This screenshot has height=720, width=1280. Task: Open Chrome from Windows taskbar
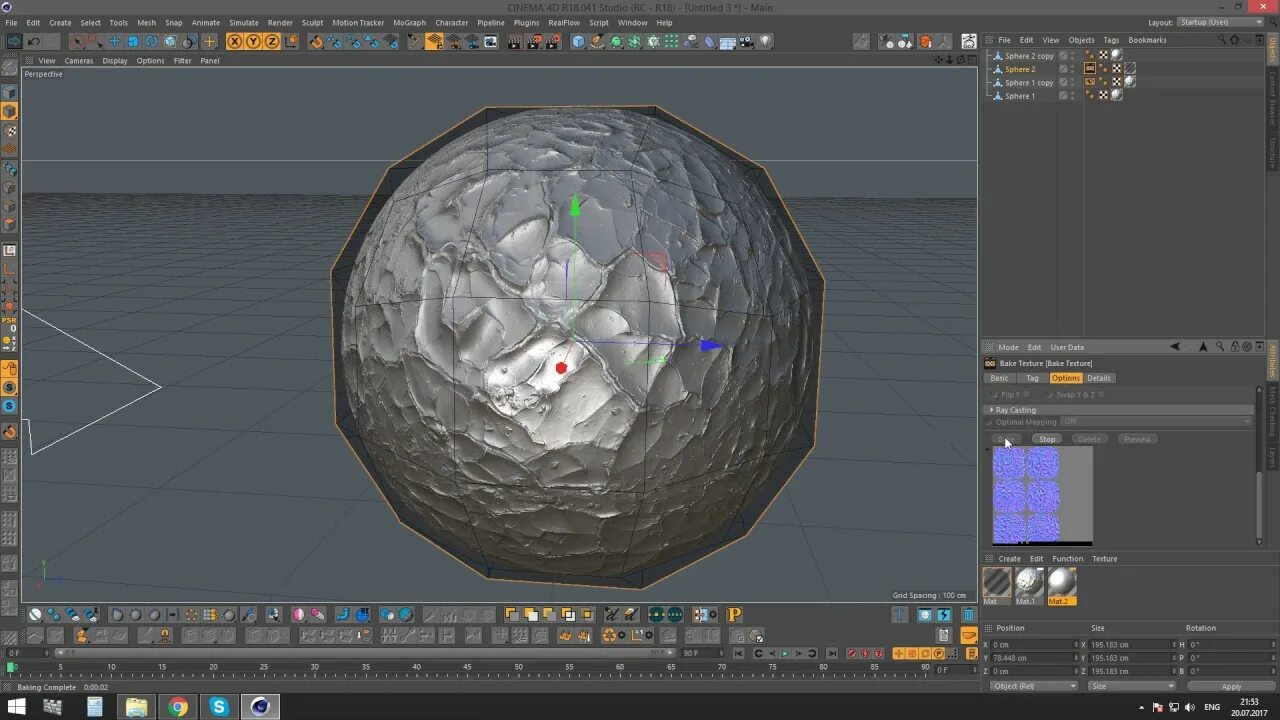tap(178, 707)
